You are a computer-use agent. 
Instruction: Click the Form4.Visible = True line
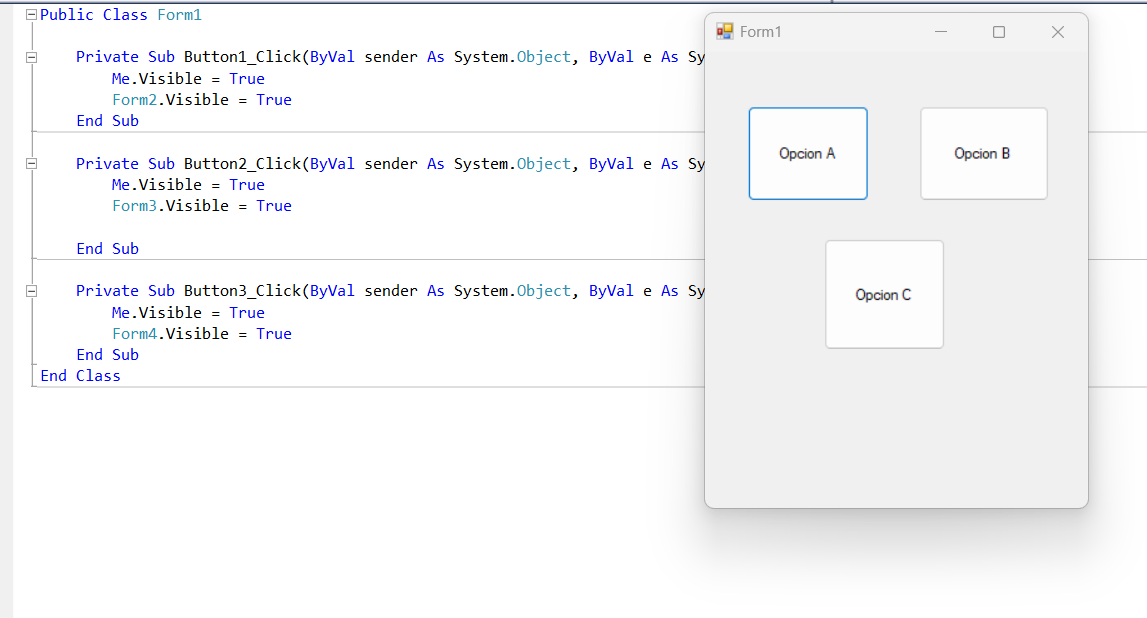click(202, 334)
